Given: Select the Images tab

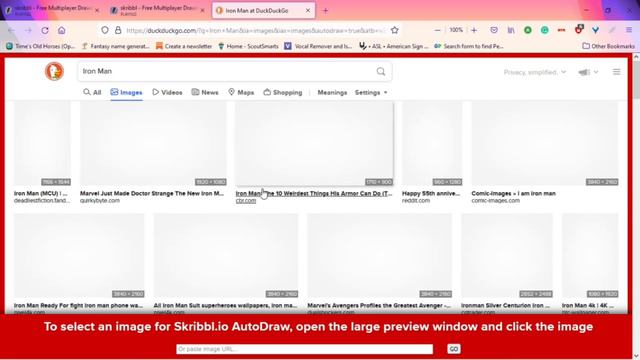Looking at the screenshot, I should 126,93.
